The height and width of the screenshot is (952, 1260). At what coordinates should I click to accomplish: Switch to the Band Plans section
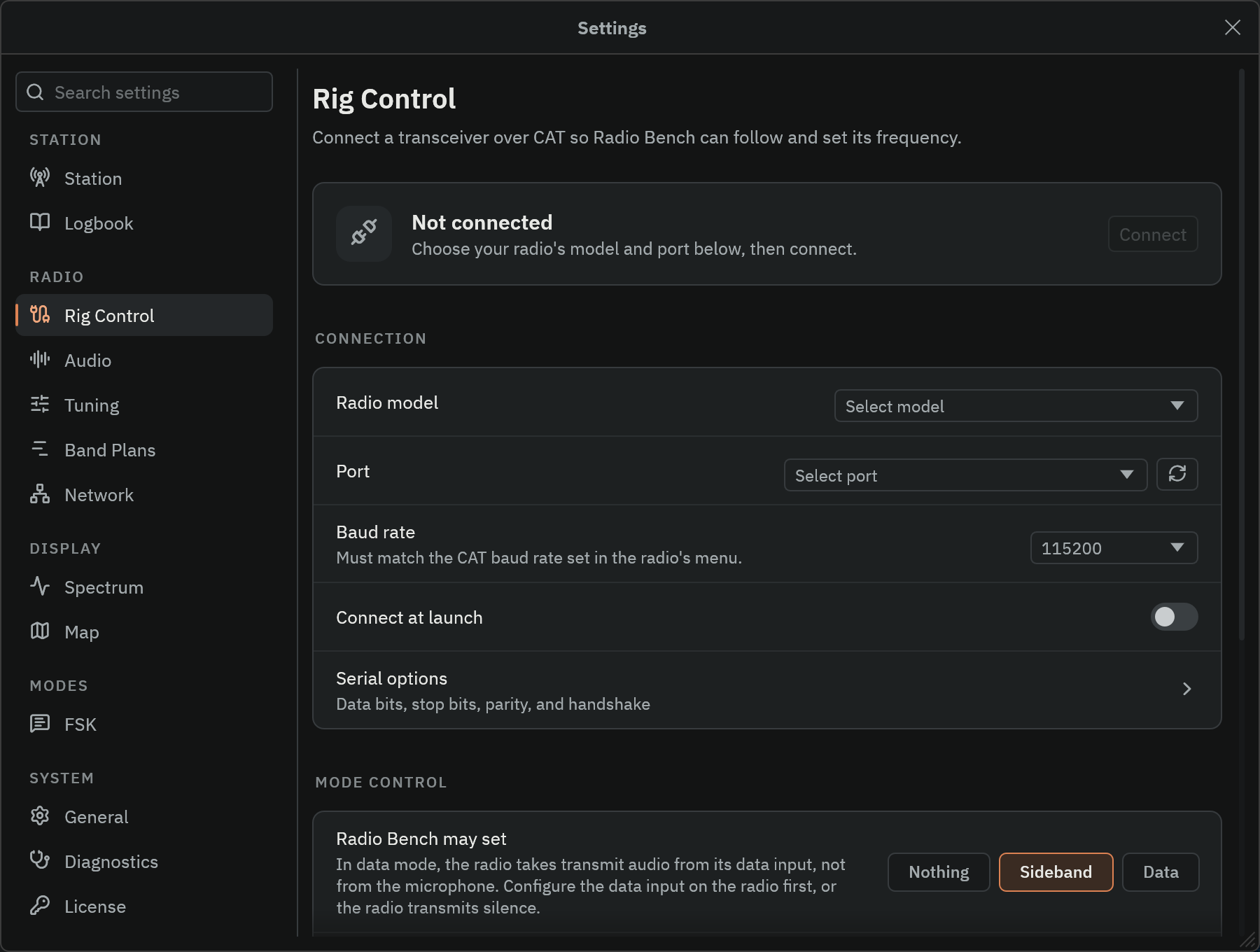[144, 450]
